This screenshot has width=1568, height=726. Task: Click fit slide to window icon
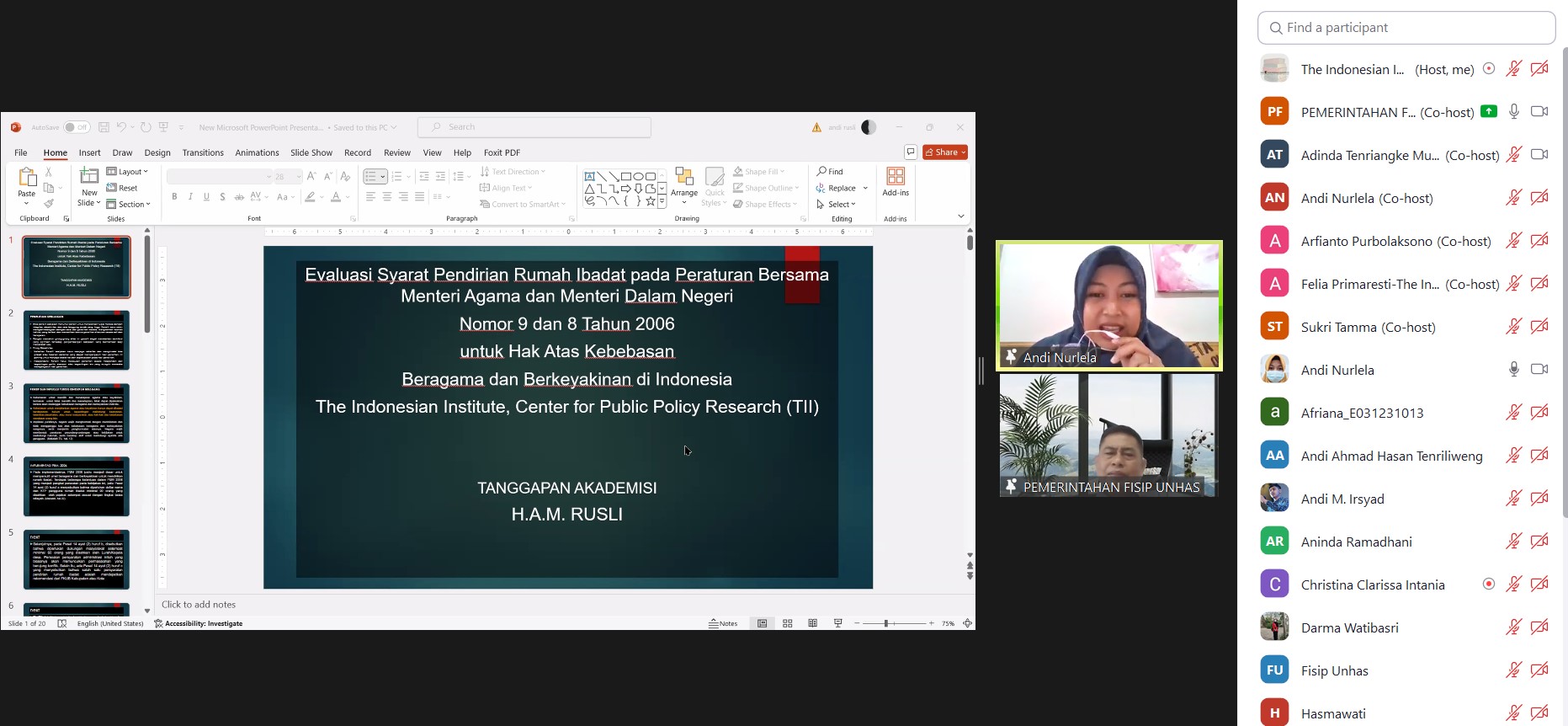coord(967,623)
